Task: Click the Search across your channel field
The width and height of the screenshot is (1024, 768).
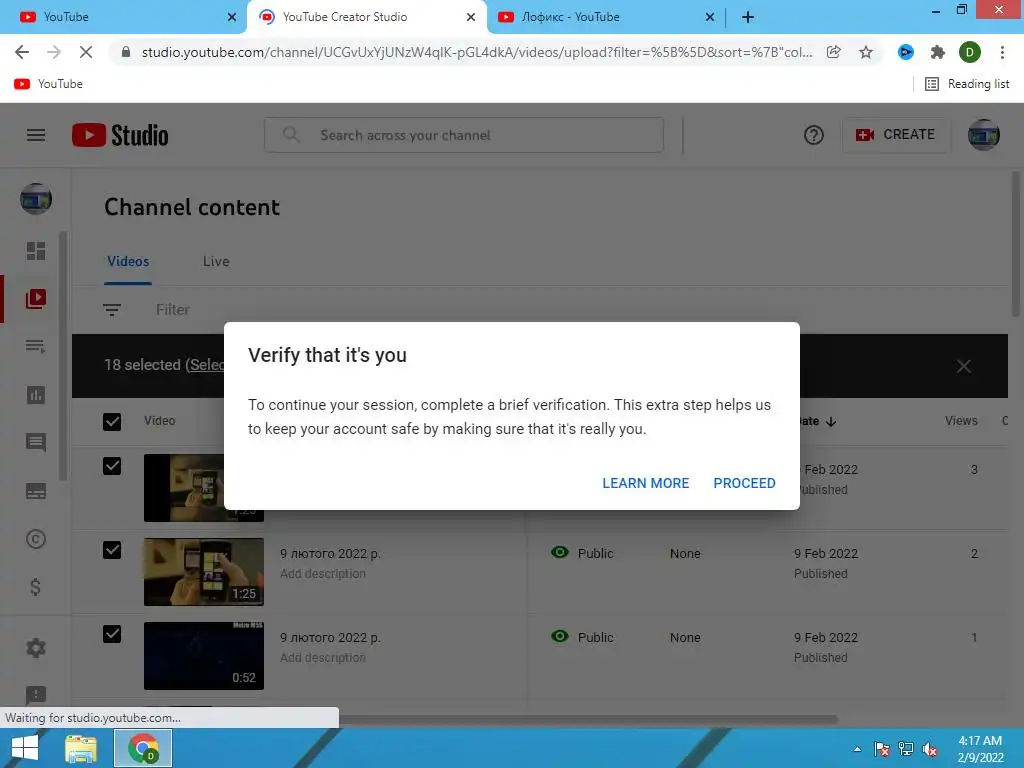Action: pyautogui.click(x=464, y=135)
